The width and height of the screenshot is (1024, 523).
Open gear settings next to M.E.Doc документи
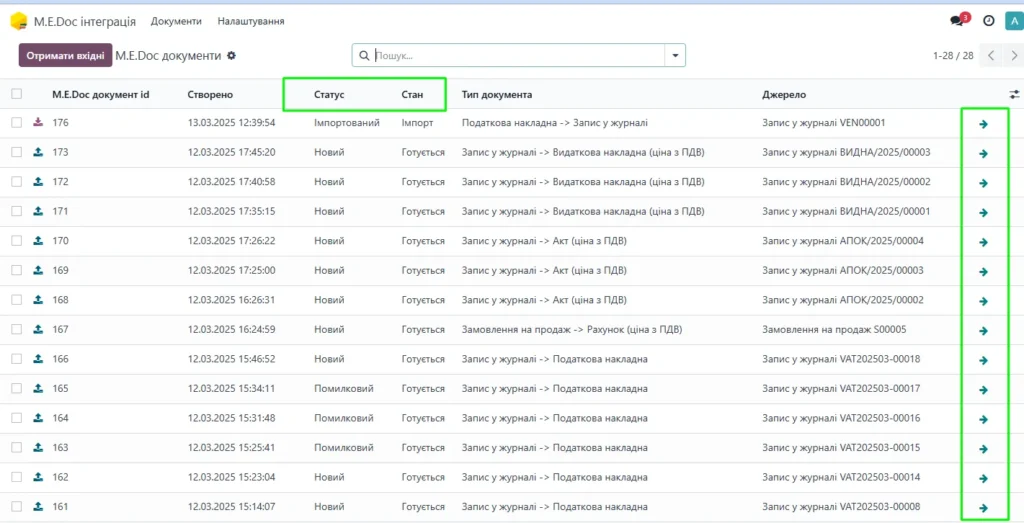(231, 55)
